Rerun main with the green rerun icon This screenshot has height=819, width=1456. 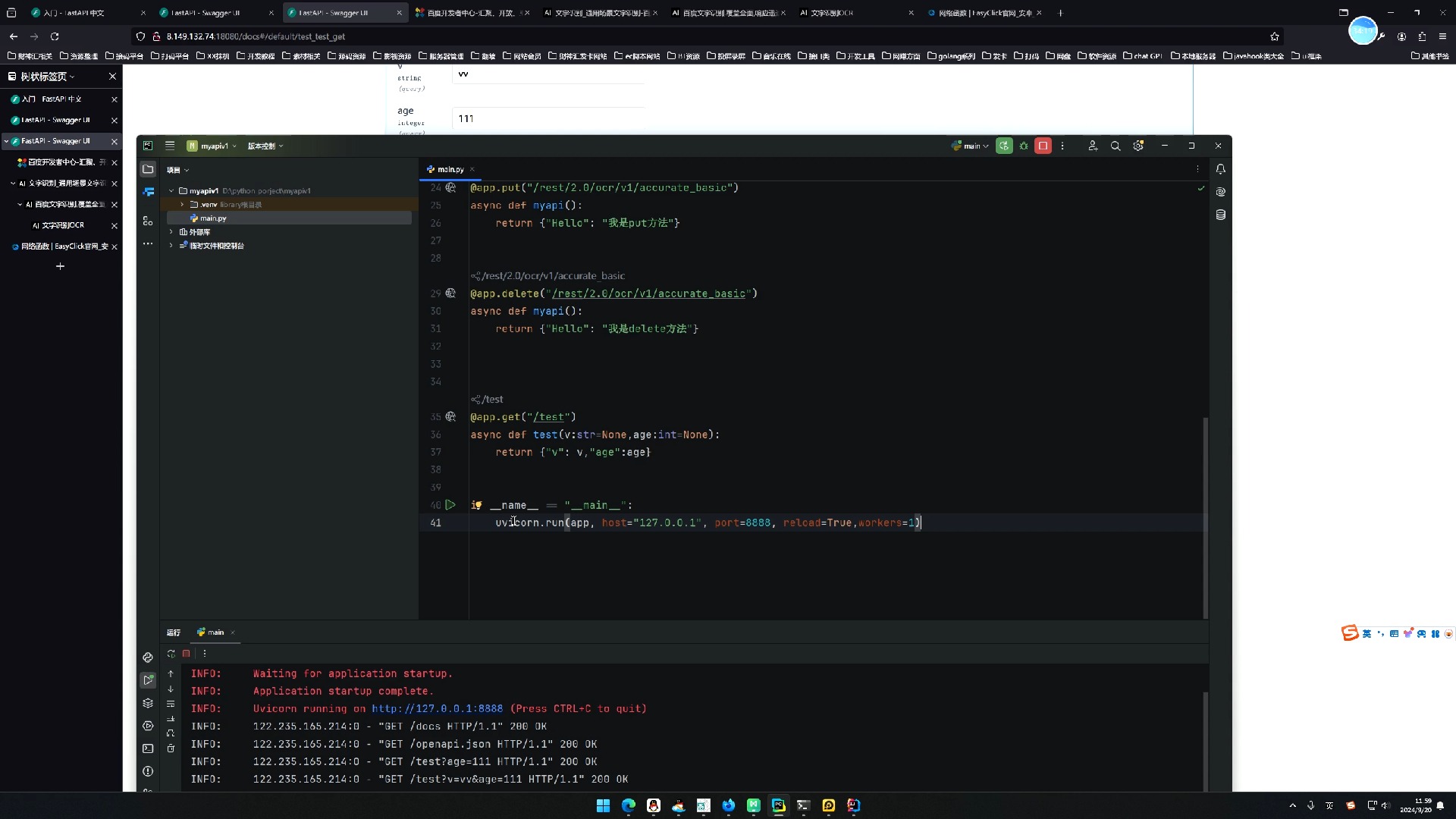pos(1004,146)
